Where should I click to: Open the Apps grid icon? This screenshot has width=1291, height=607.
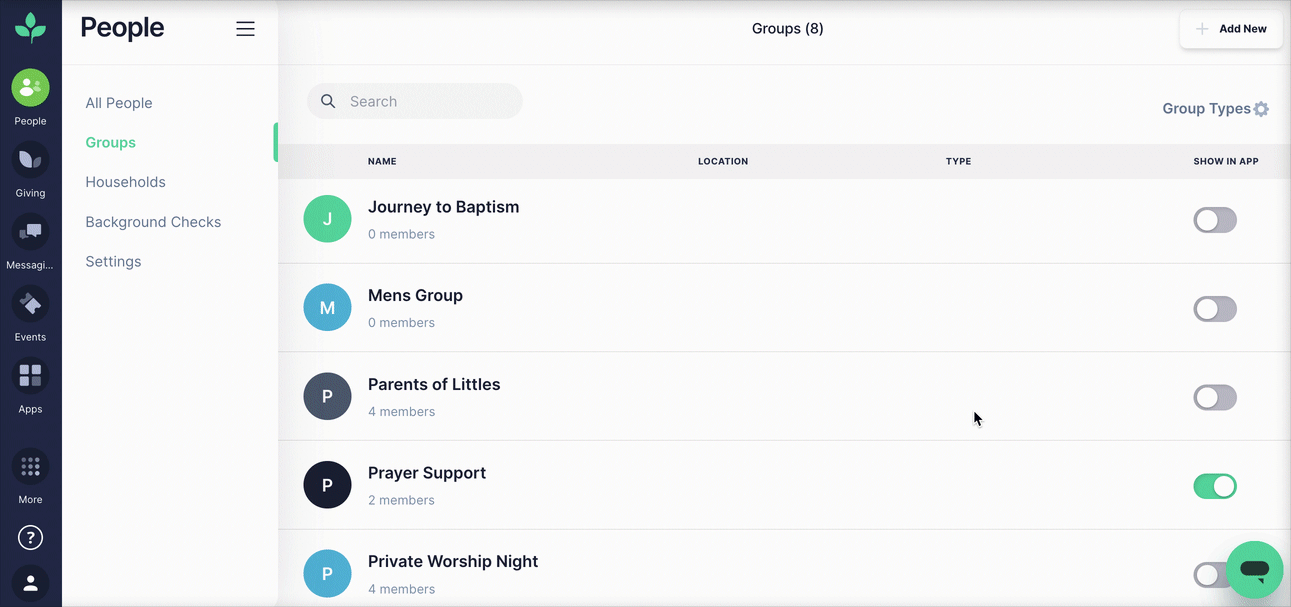(x=30, y=376)
